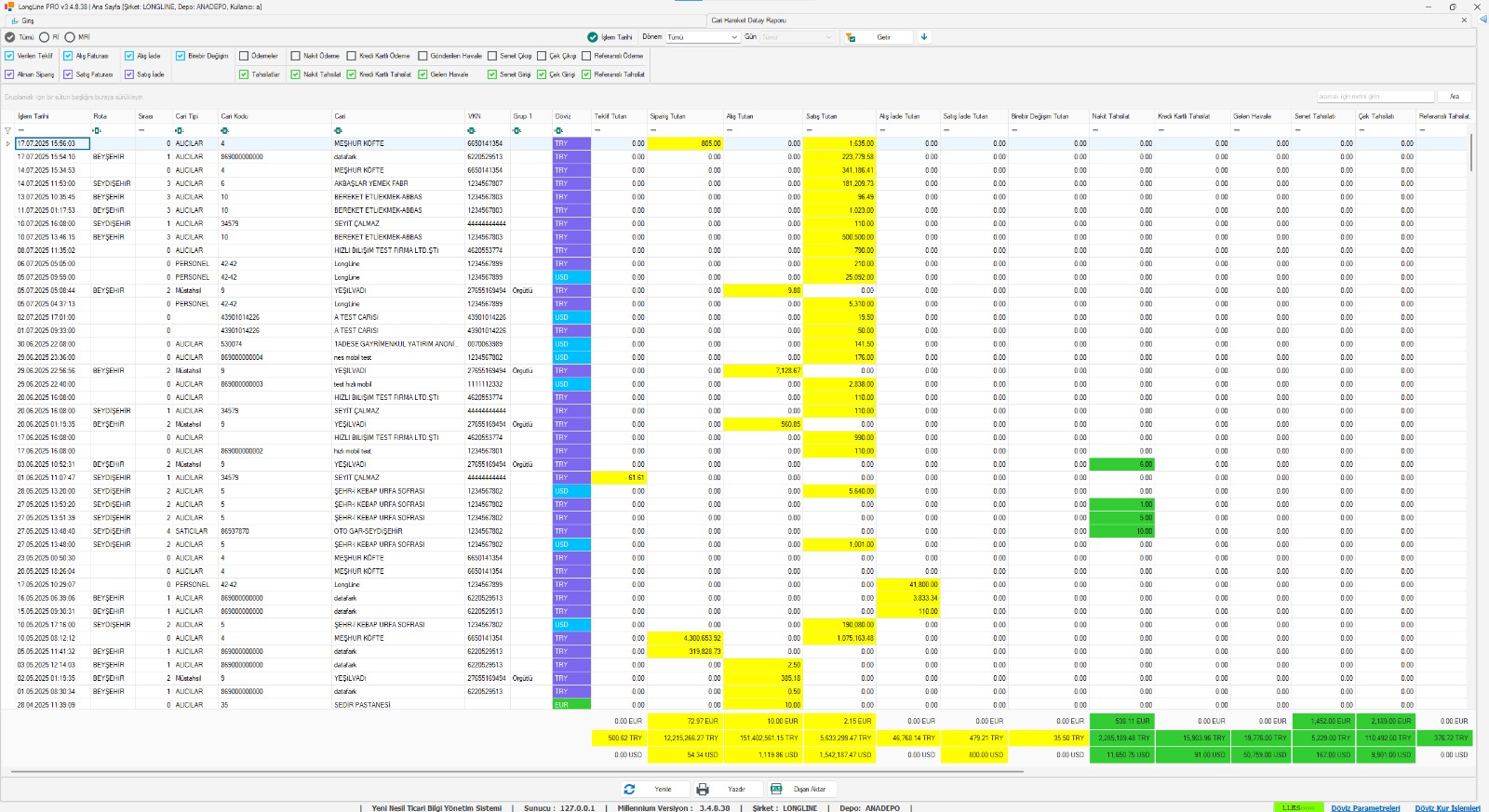
Task: Click the green 6.00 Nakit Tahsilat cell
Action: coord(1121,464)
